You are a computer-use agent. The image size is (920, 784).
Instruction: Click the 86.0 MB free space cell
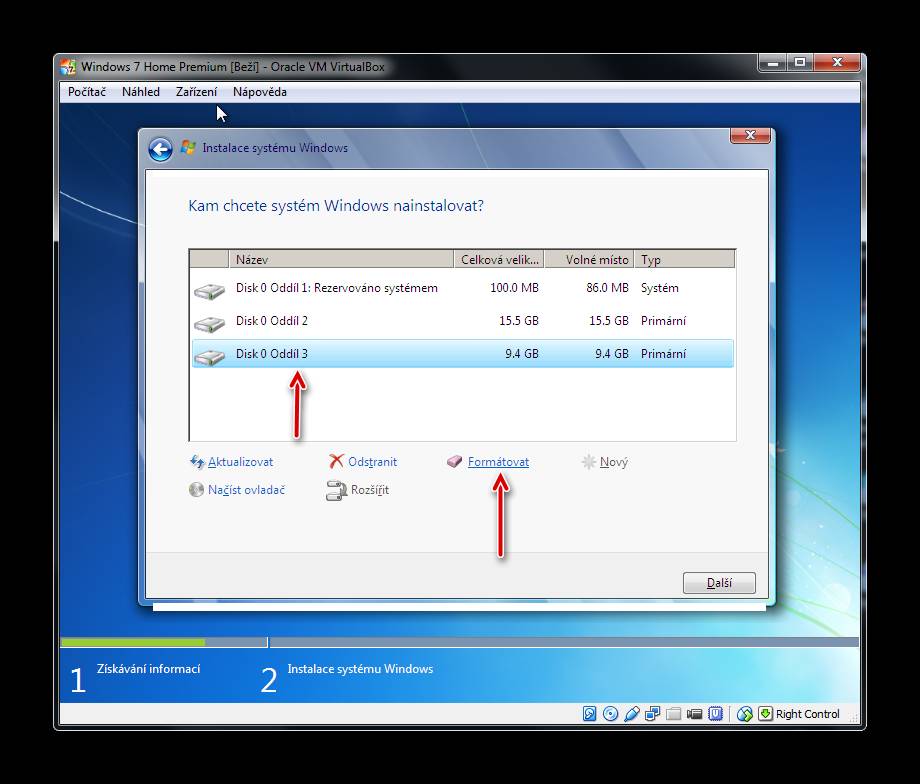(607, 288)
